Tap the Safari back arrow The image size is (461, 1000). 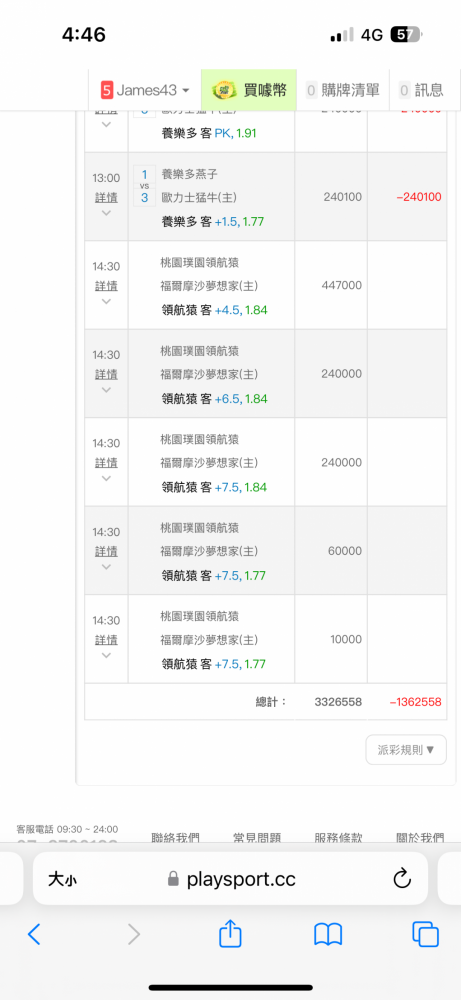(34, 934)
